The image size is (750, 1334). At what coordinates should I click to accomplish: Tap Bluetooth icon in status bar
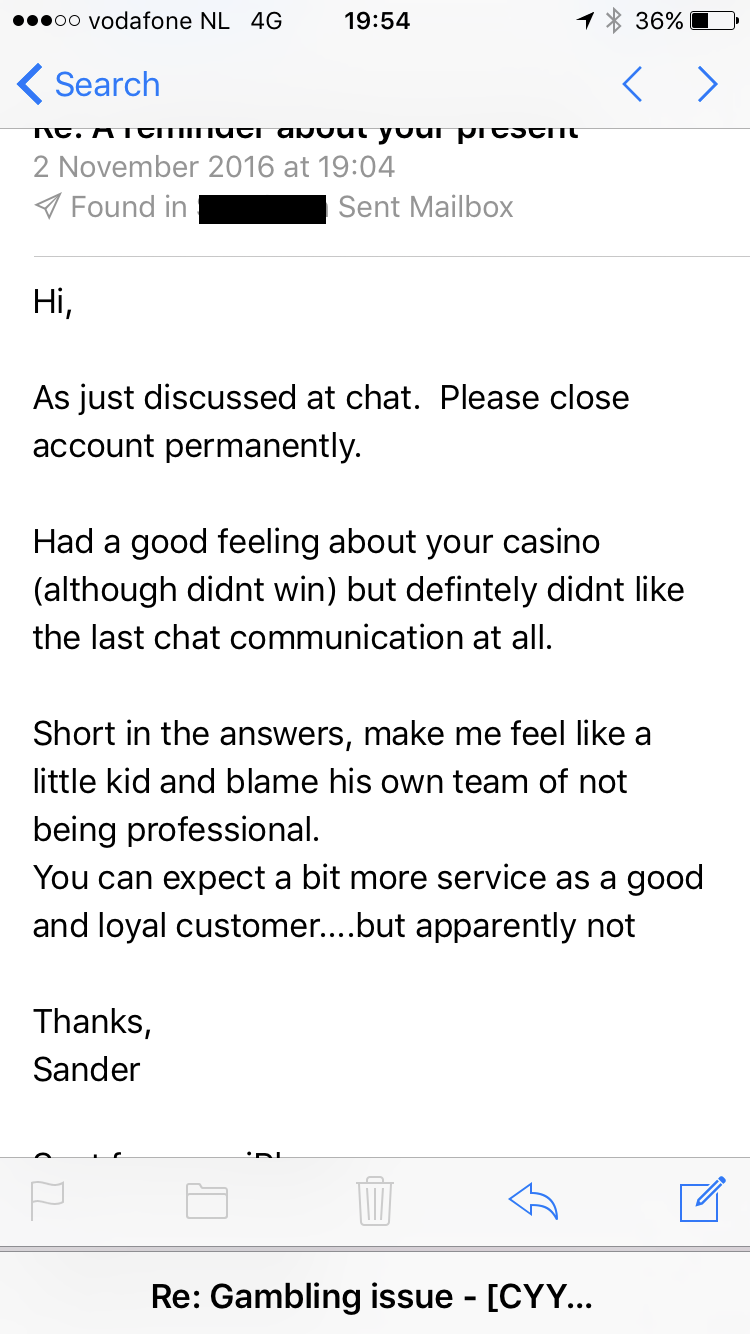click(615, 21)
